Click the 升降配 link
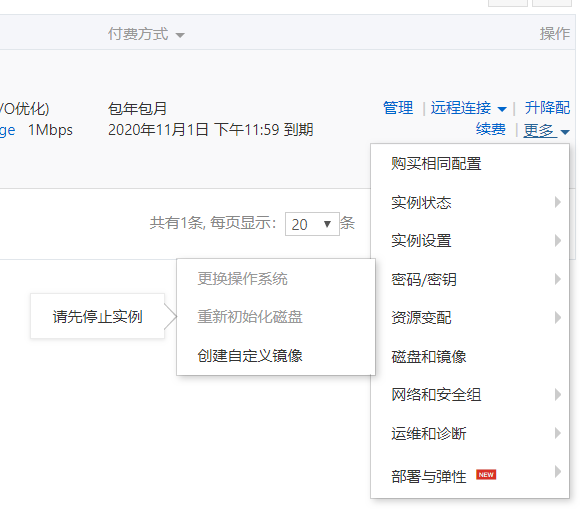The height and width of the screenshot is (527, 581). 547,108
